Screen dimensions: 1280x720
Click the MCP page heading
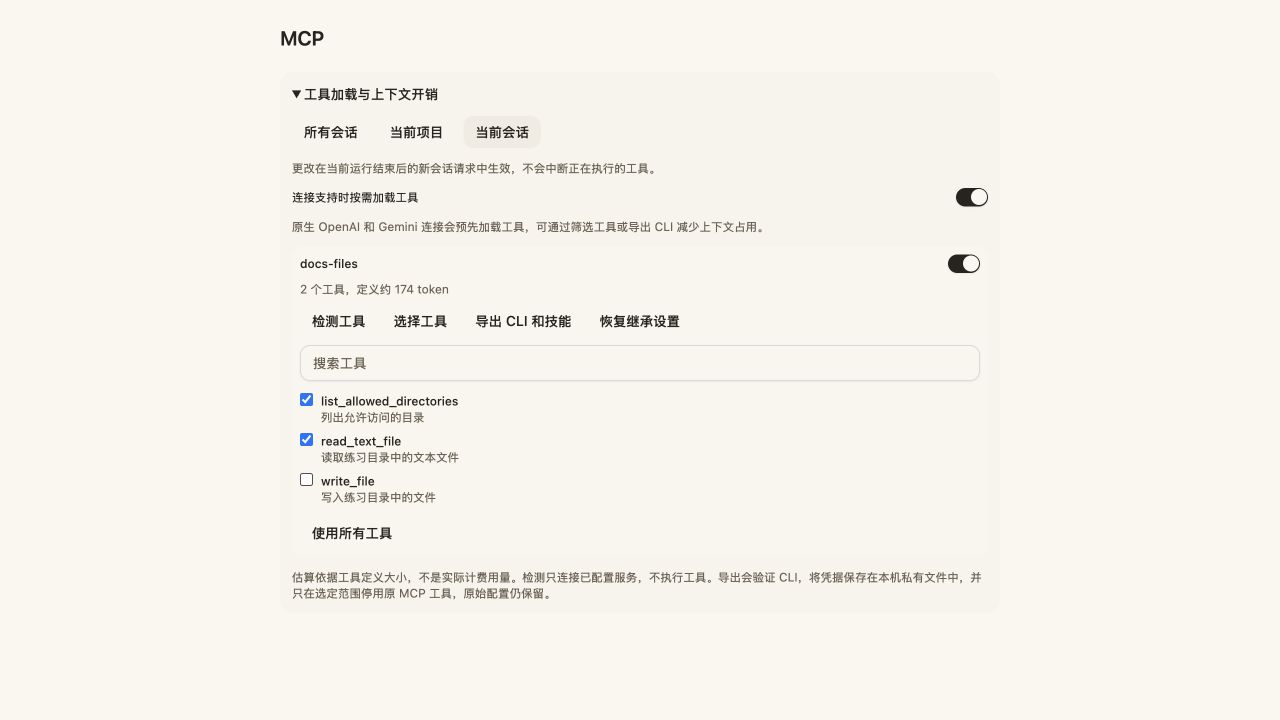tap(302, 39)
